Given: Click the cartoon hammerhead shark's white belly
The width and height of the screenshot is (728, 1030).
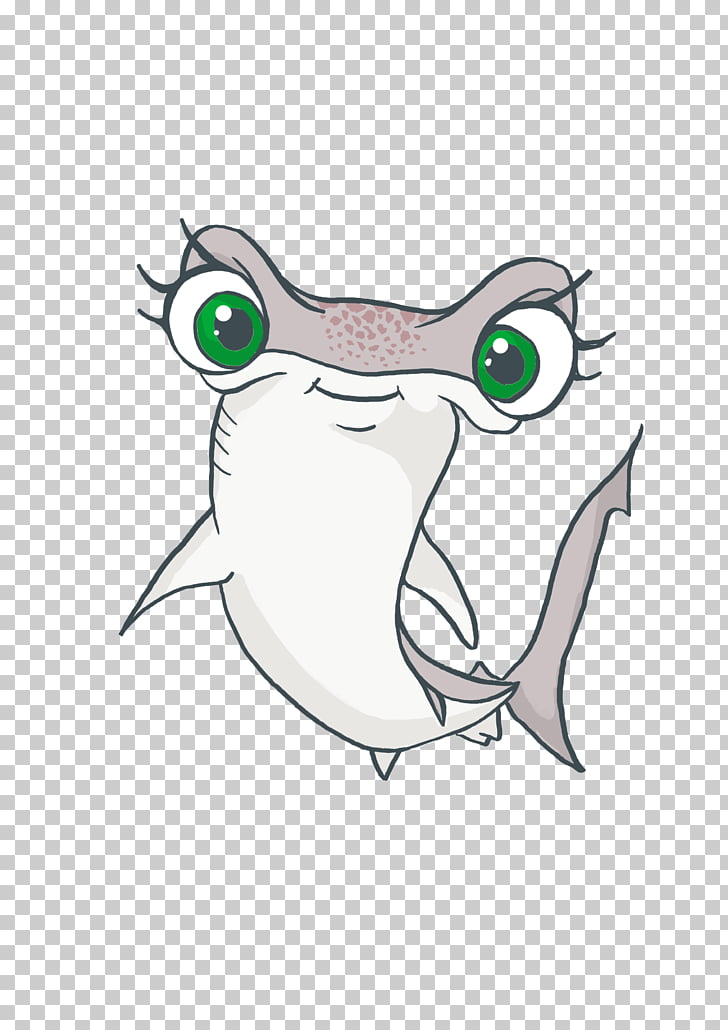Looking at the screenshot, I should (x=322, y=565).
